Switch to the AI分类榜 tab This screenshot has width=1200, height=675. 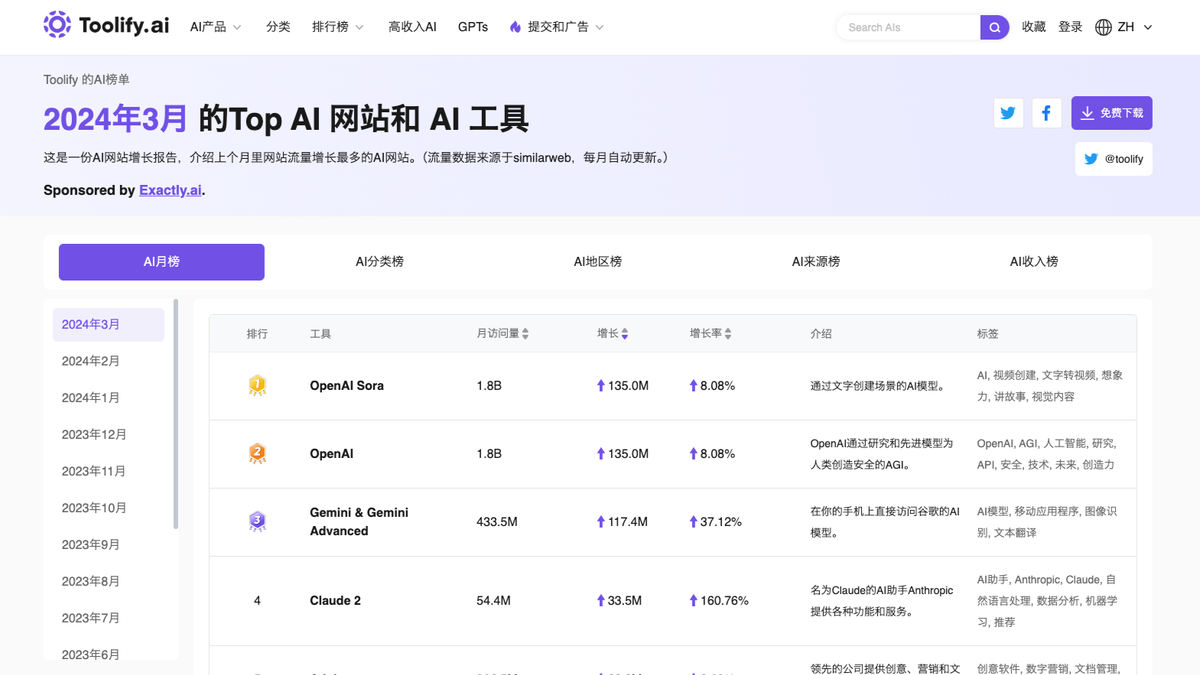(x=380, y=262)
